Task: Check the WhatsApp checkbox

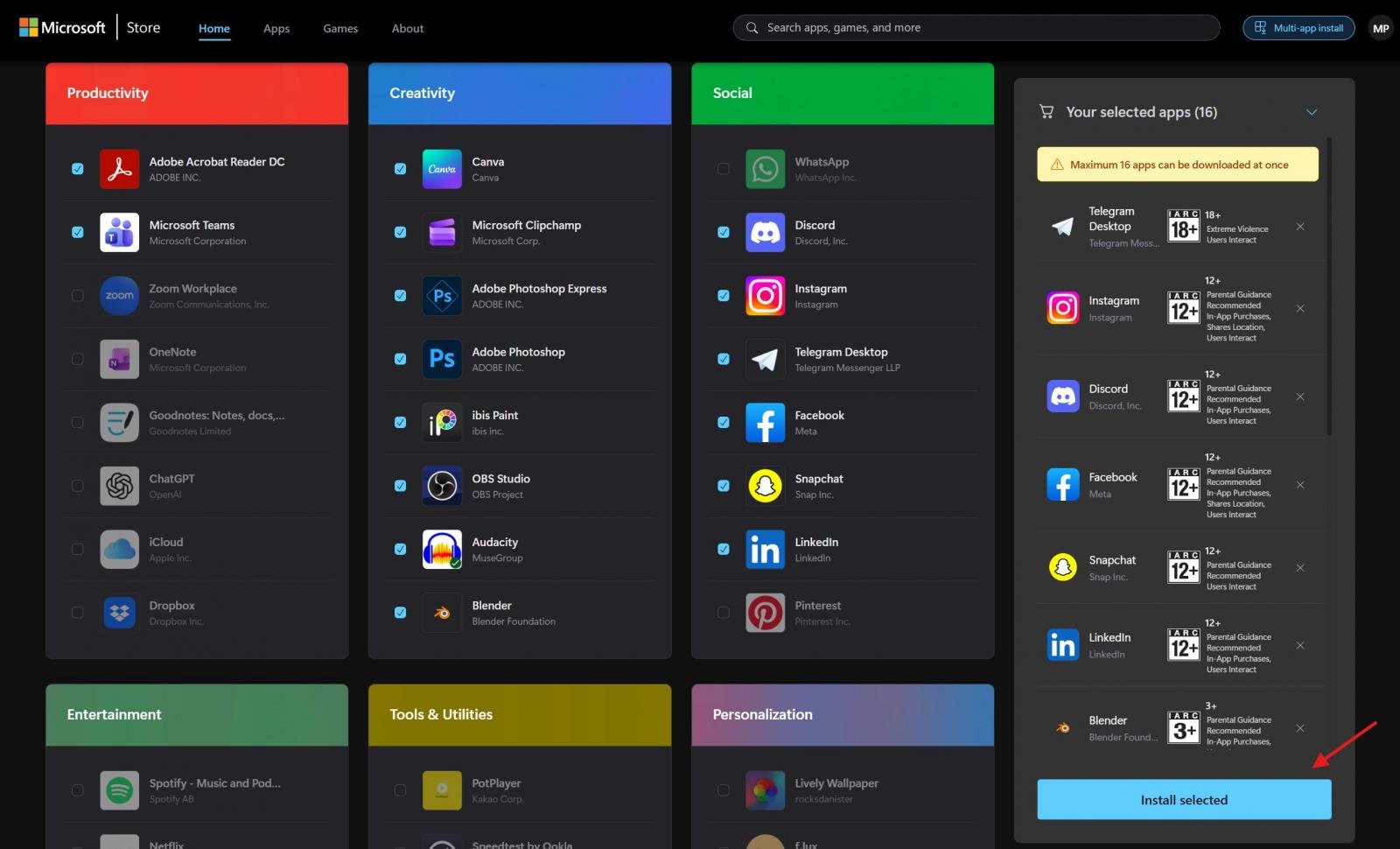Action: [x=724, y=168]
